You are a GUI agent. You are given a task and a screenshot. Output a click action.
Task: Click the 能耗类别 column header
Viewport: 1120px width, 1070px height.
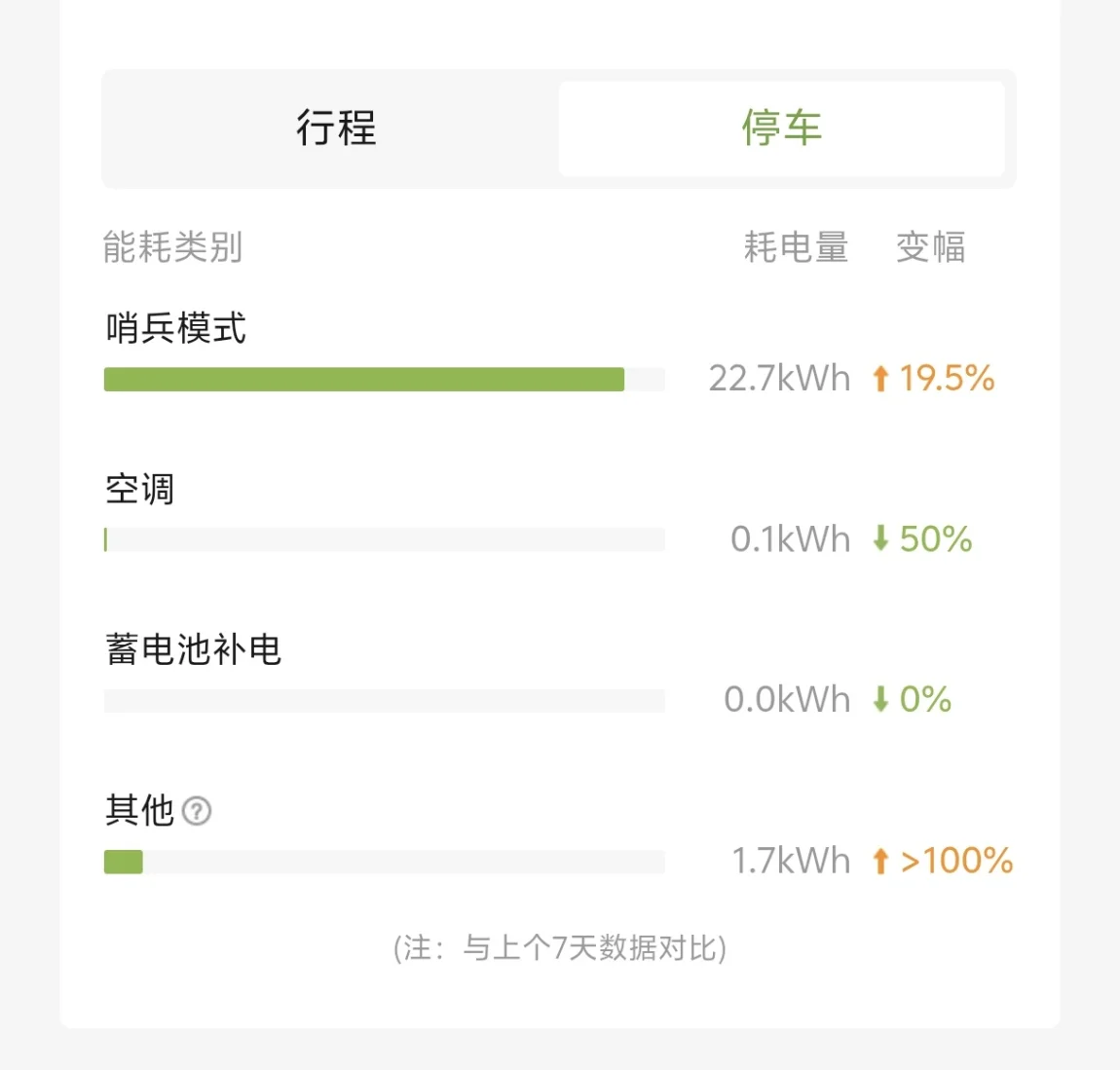pos(172,247)
